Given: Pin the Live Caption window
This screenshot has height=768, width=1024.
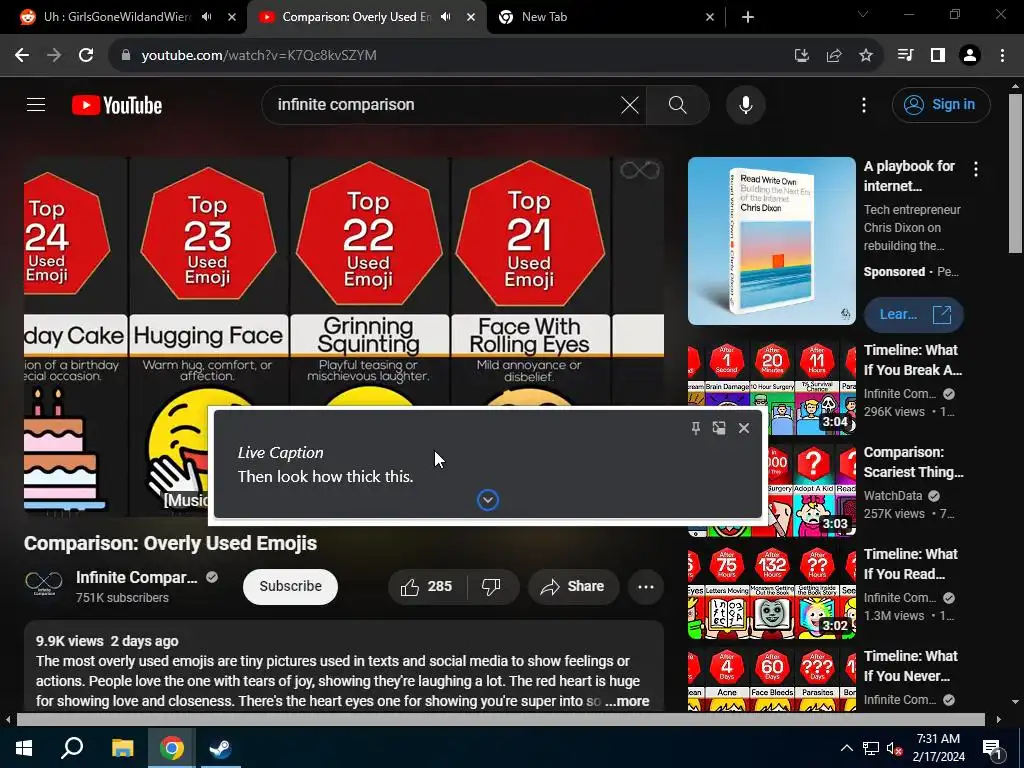Looking at the screenshot, I should pos(696,428).
